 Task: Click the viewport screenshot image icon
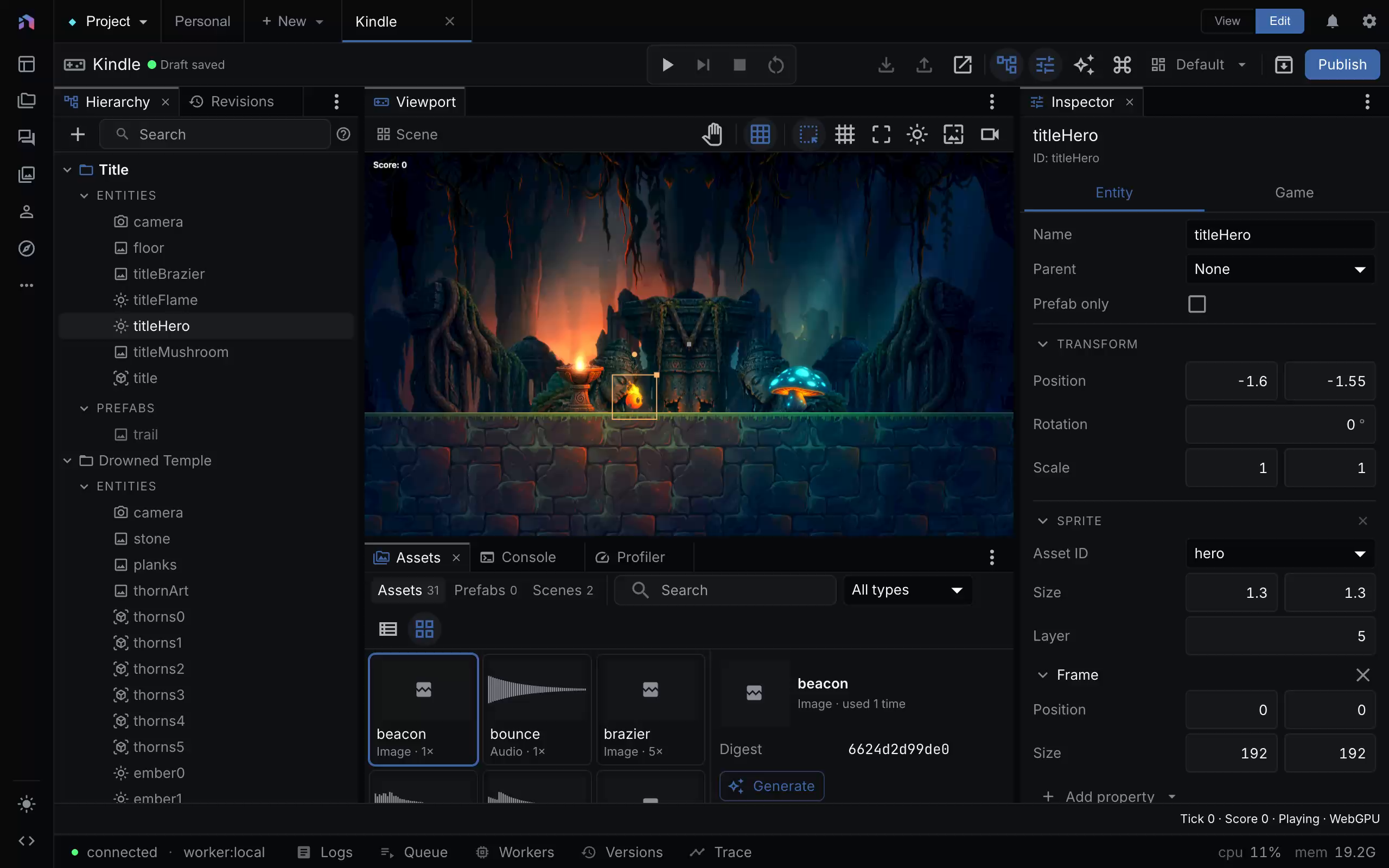(x=953, y=135)
